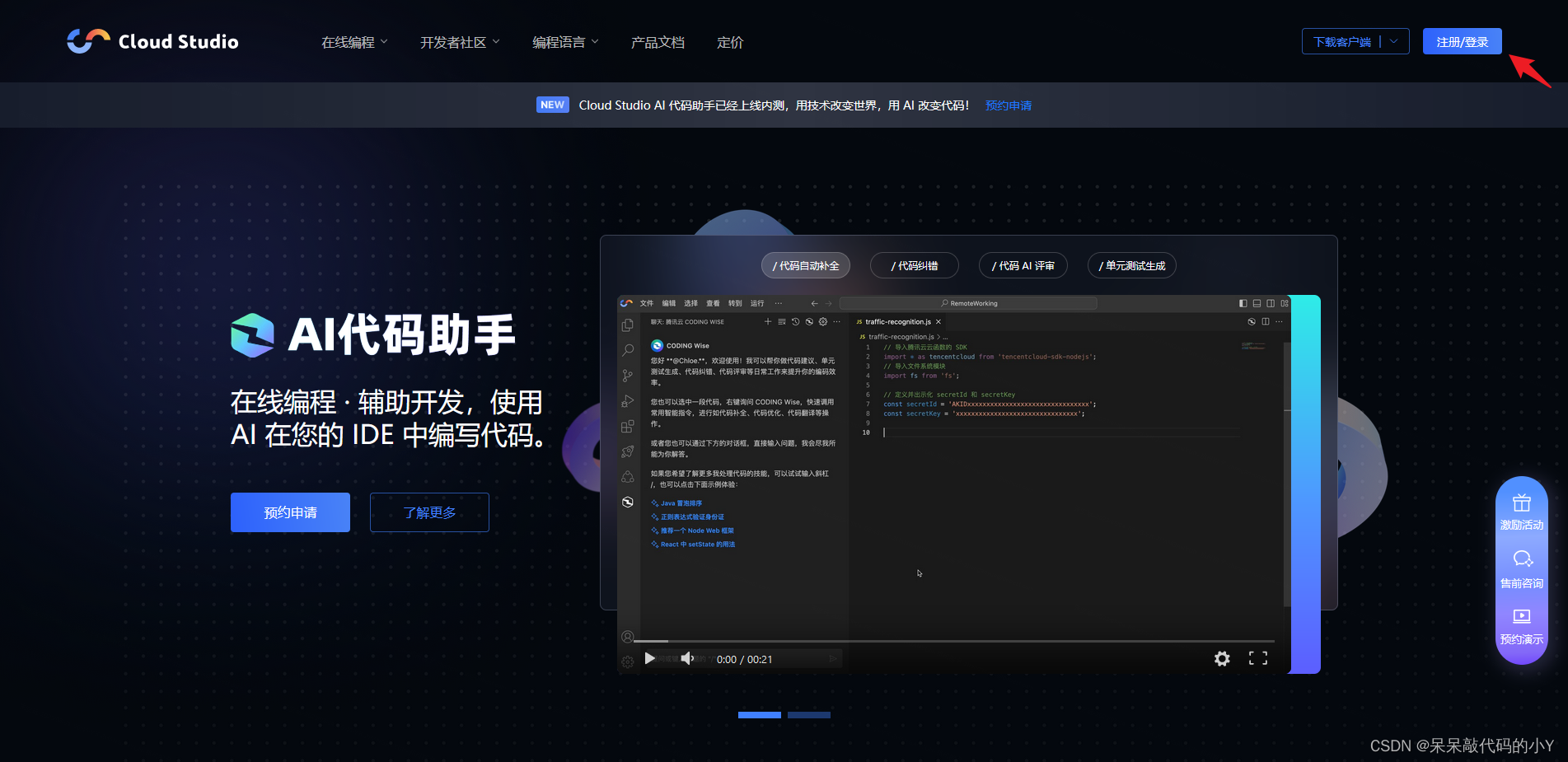The height and width of the screenshot is (762, 1568).
Task: Click the AI代码助手 hexagon logo
Action: click(x=252, y=335)
